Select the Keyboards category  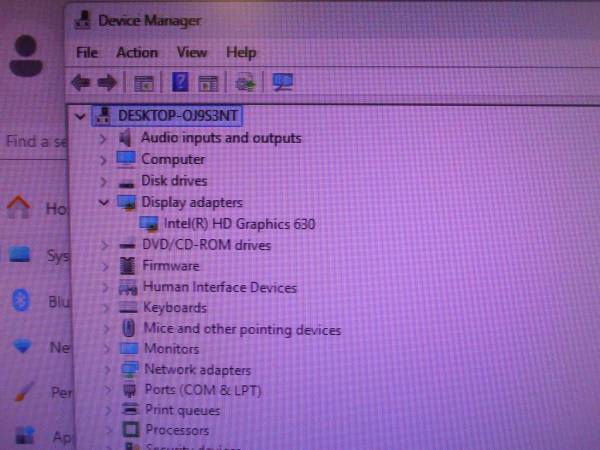(175, 308)
